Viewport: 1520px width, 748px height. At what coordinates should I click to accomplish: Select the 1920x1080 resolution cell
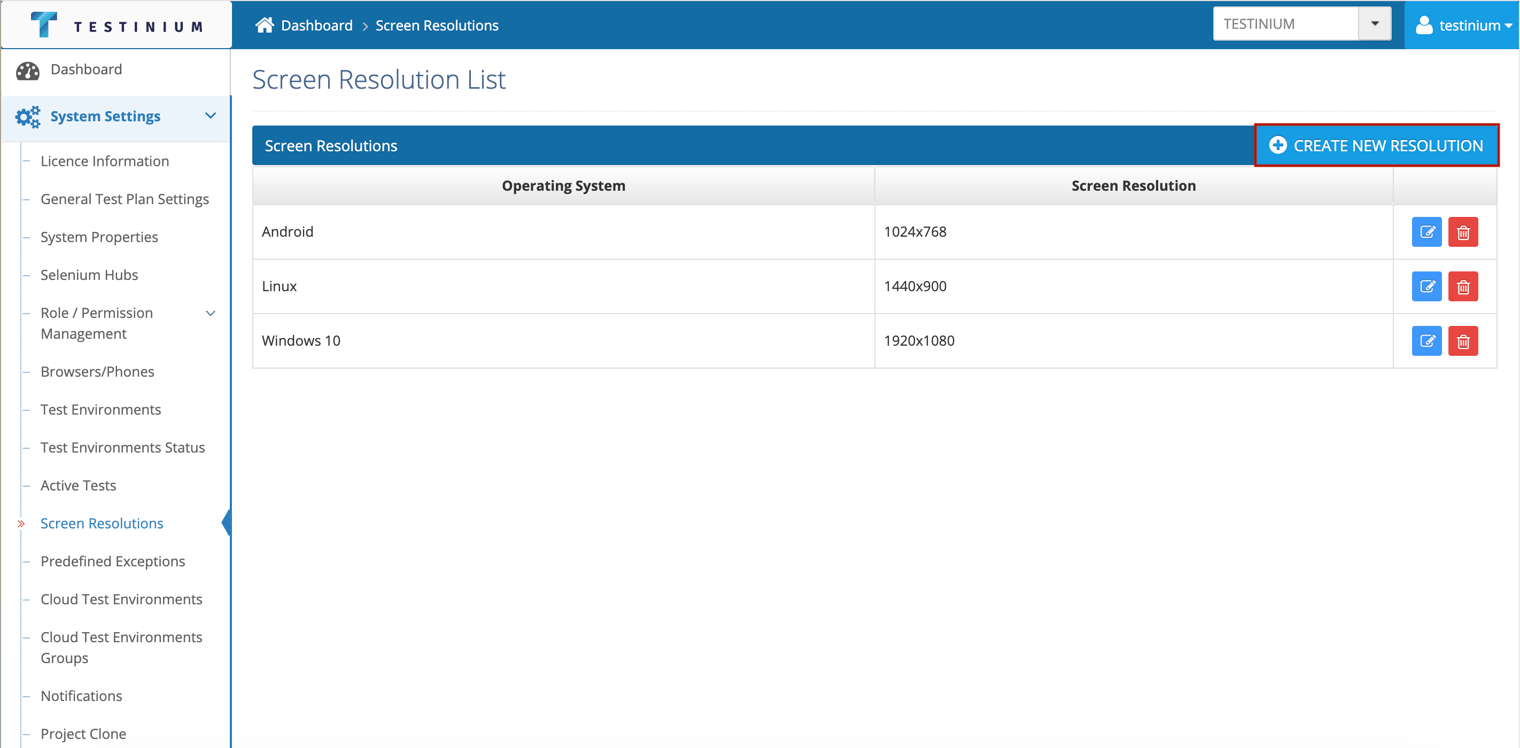[x=1134, y=341]
